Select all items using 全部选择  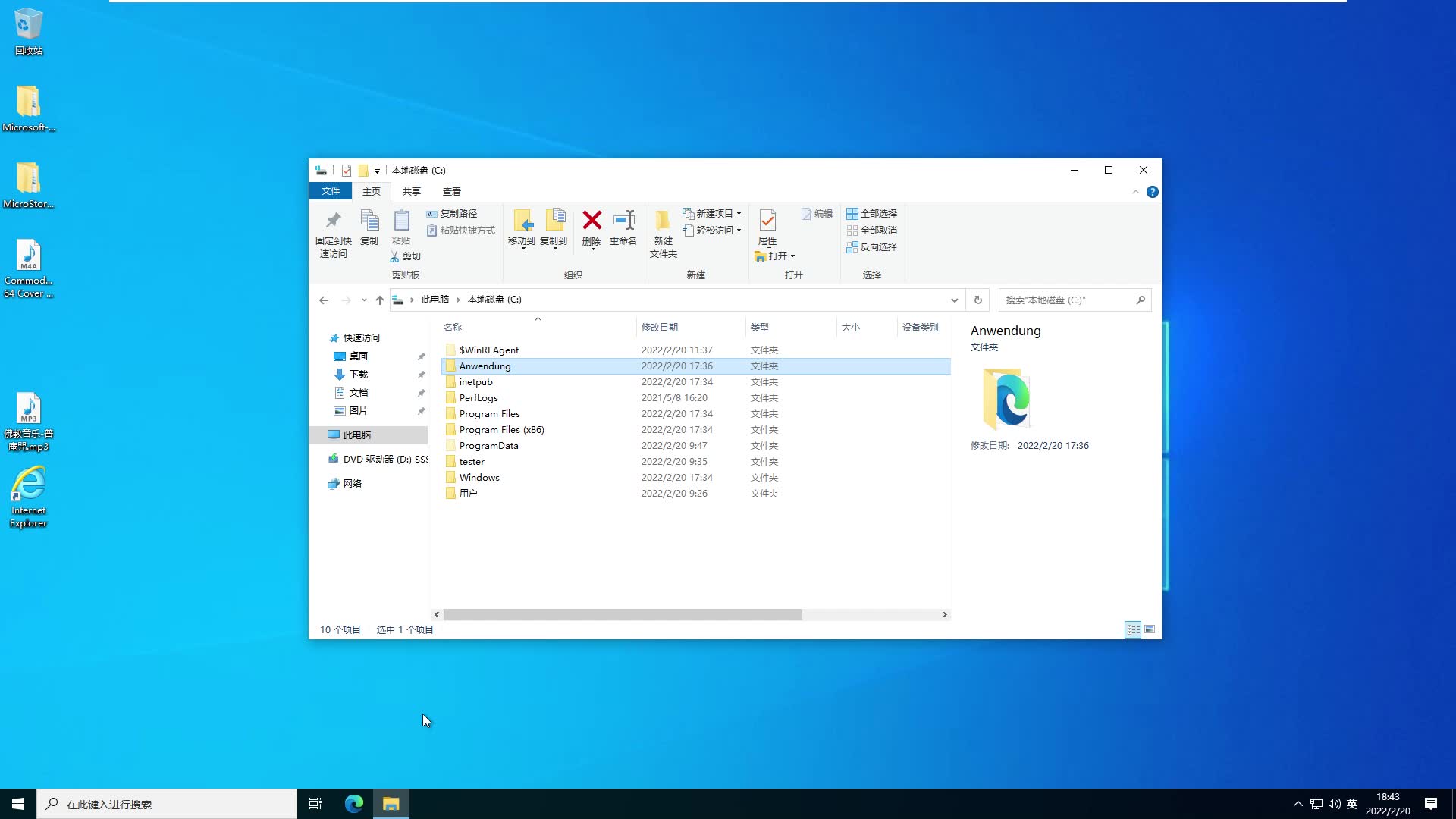point(871,213)
